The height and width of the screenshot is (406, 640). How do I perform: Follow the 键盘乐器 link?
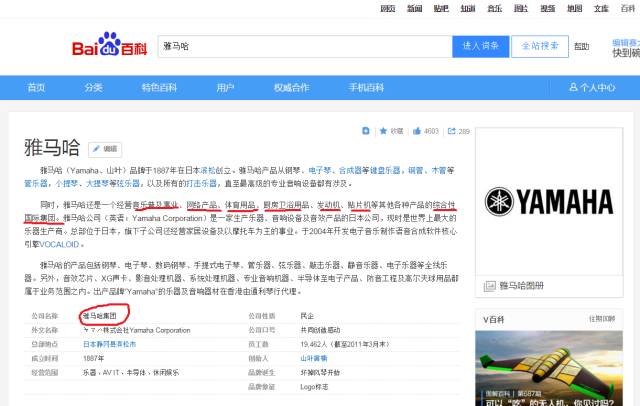(385, 170)
